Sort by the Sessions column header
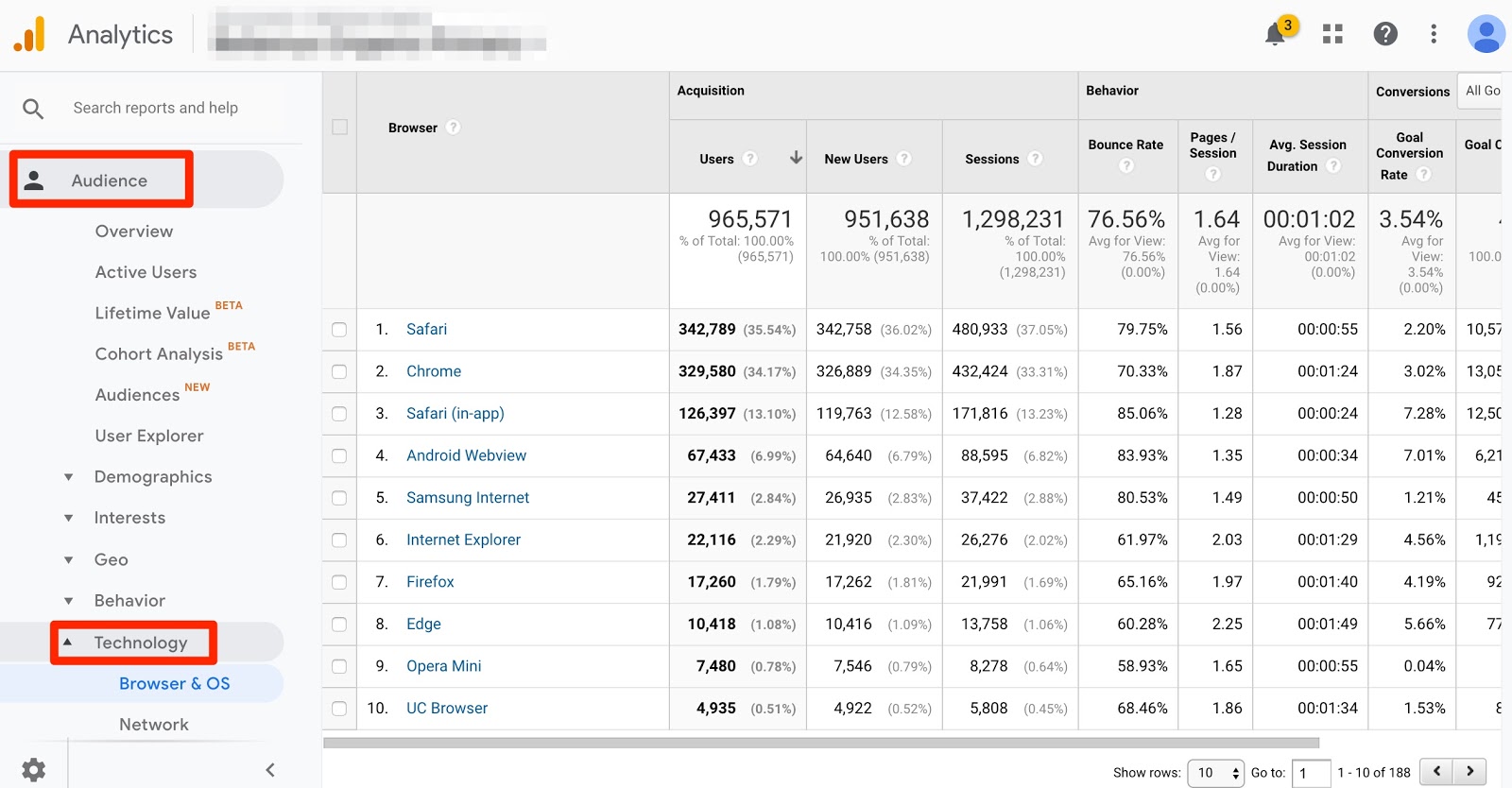The image size is (1512, 788). [x=992, y=159]
